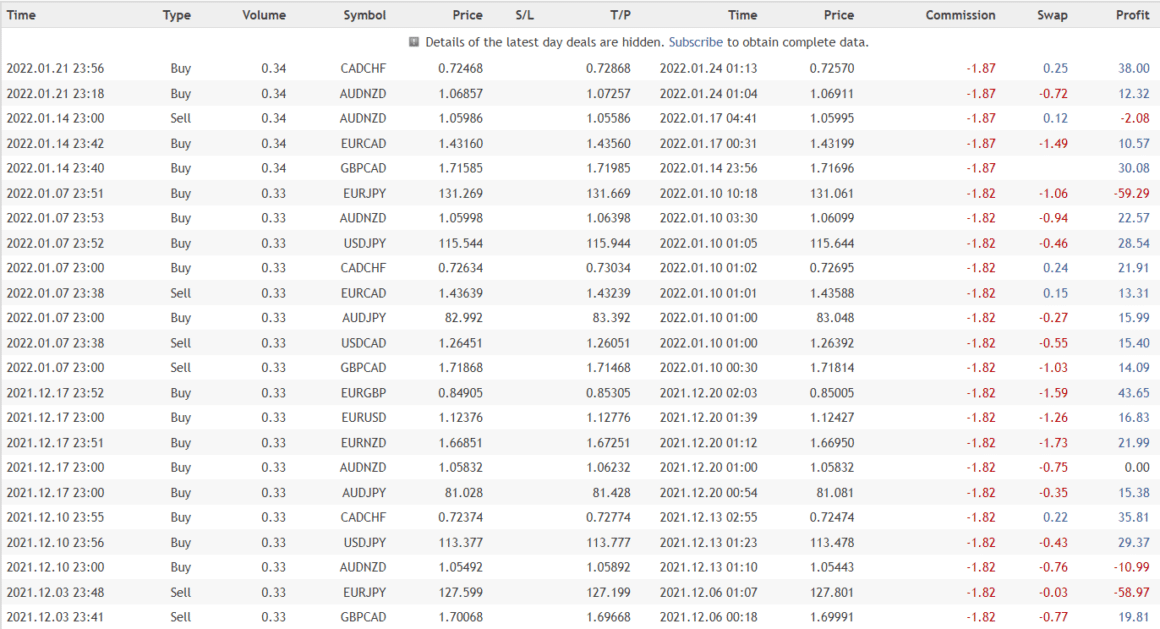This screenshot has height=629, width=1160.
Task: Sort by the Swap column header
Action: [1052, 15]
